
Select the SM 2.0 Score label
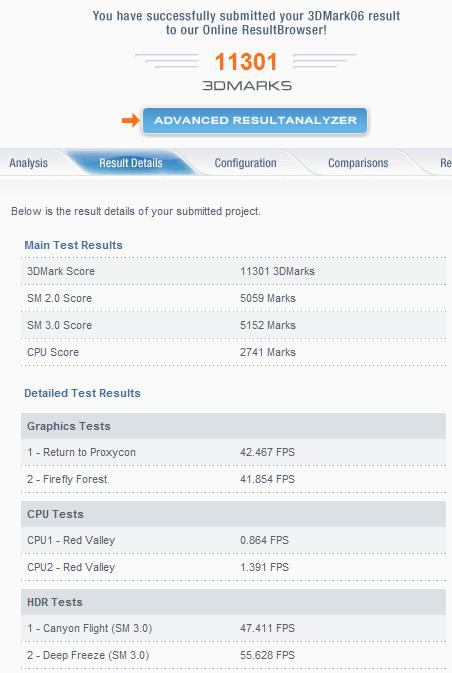pyautogui.click(x=59, y=298)
